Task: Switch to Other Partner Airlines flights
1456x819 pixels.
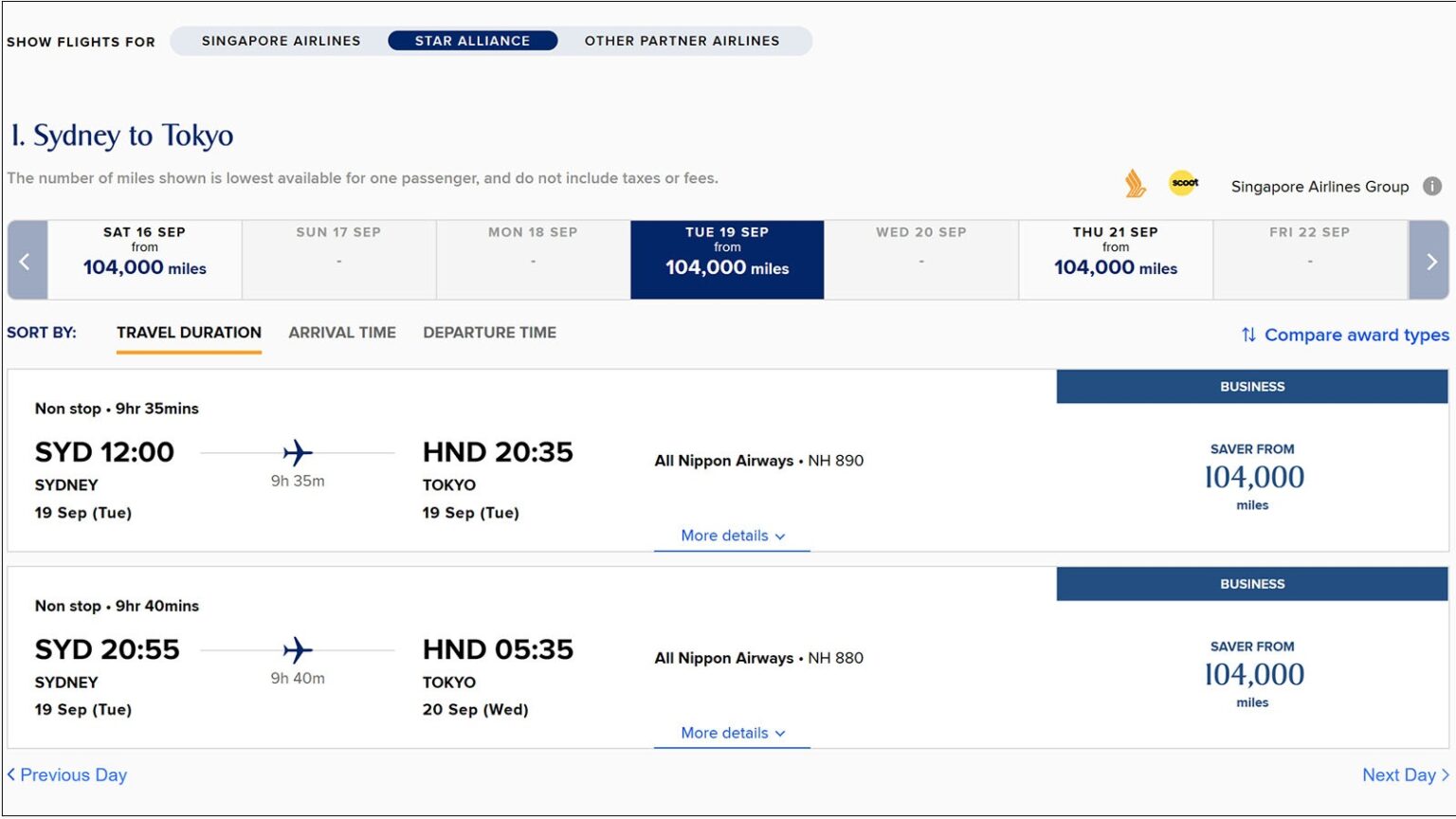Action: 684,41
